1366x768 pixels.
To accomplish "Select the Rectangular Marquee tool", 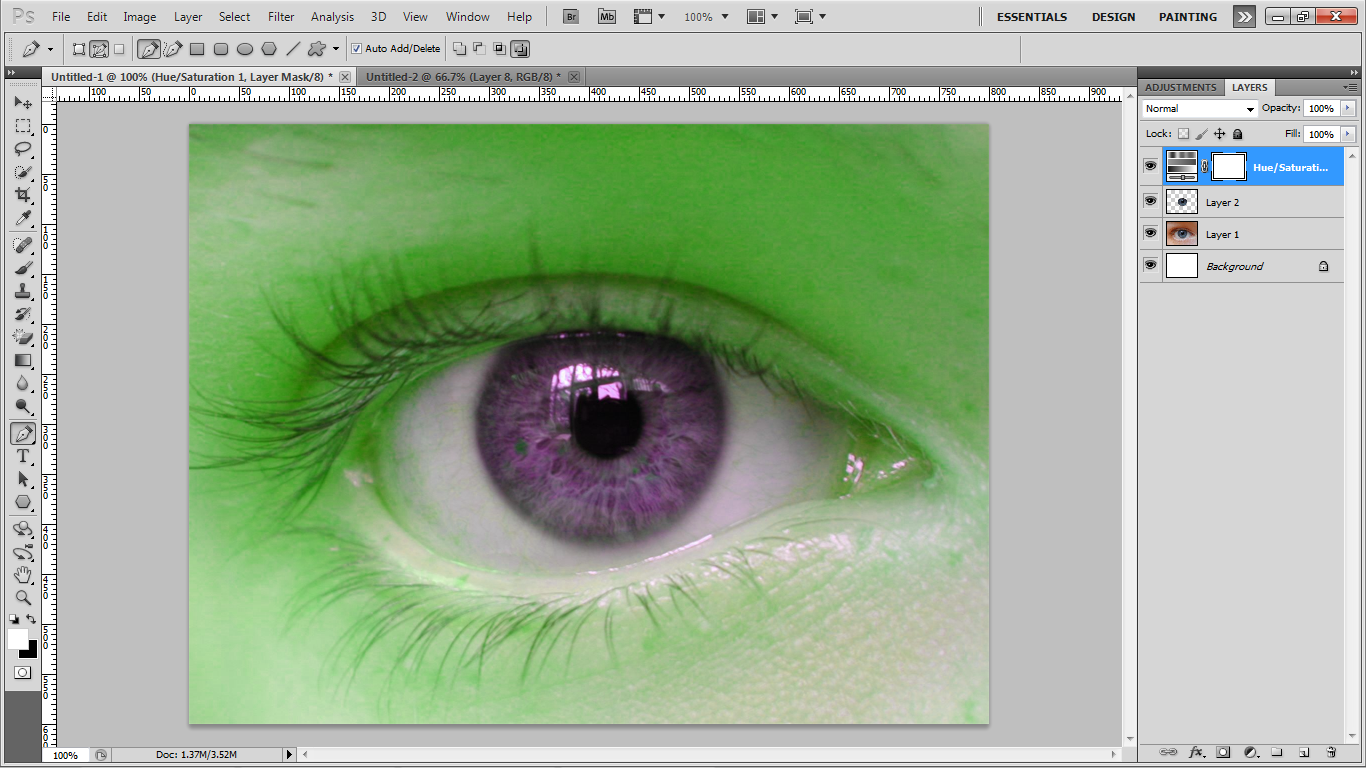I will [23, 126].
